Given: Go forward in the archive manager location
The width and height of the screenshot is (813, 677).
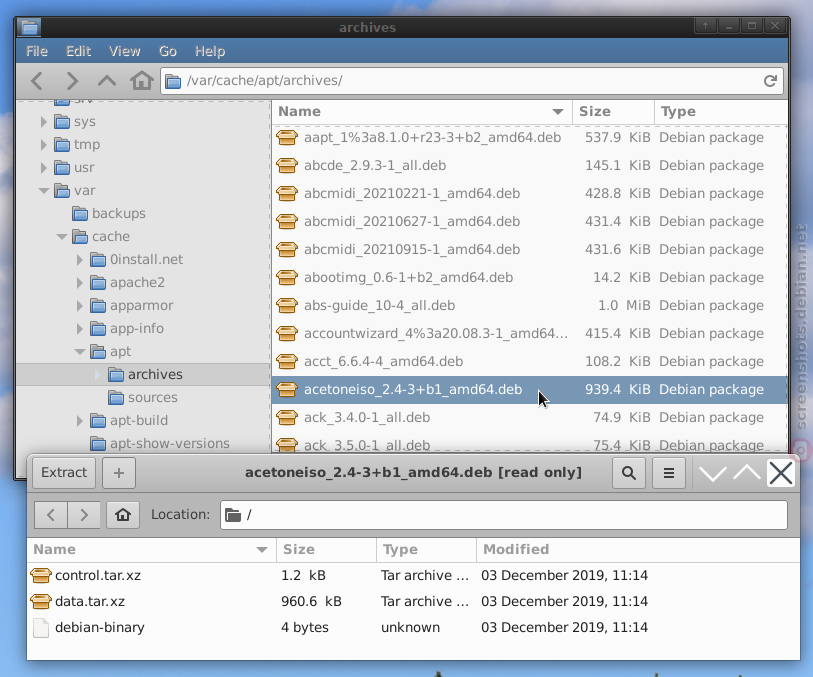Looking at the screenshot, I should [x=84, y=515].
